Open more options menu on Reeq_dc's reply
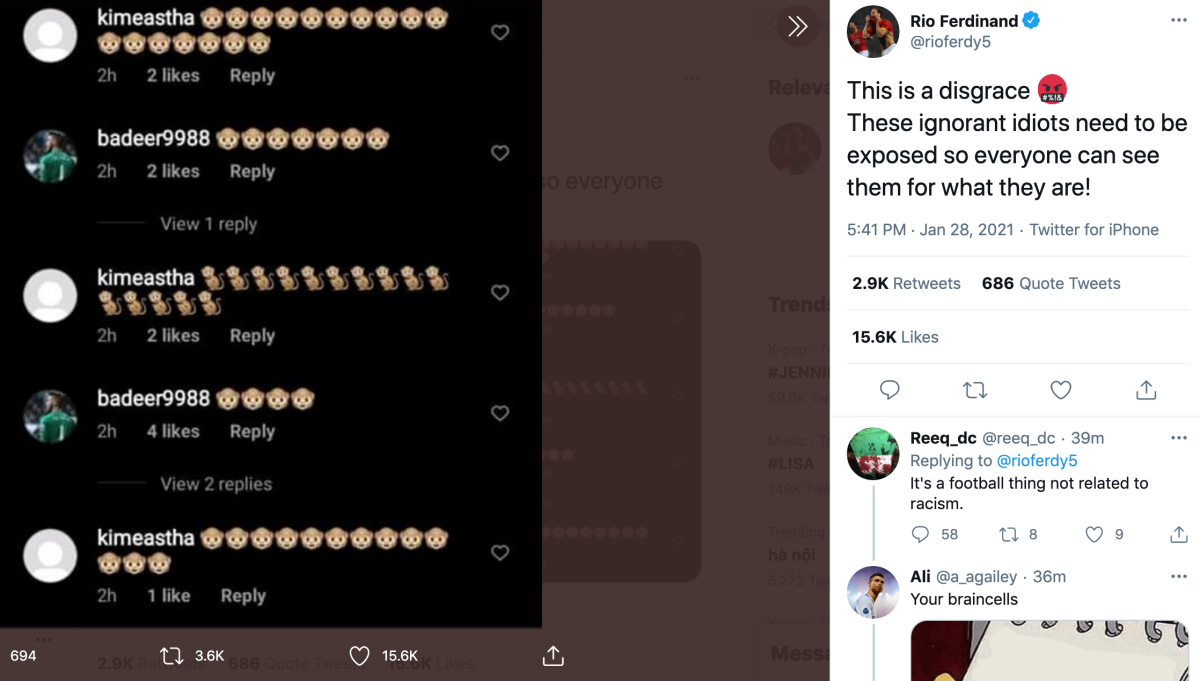1200x681 pixels. pos(1179,438)
